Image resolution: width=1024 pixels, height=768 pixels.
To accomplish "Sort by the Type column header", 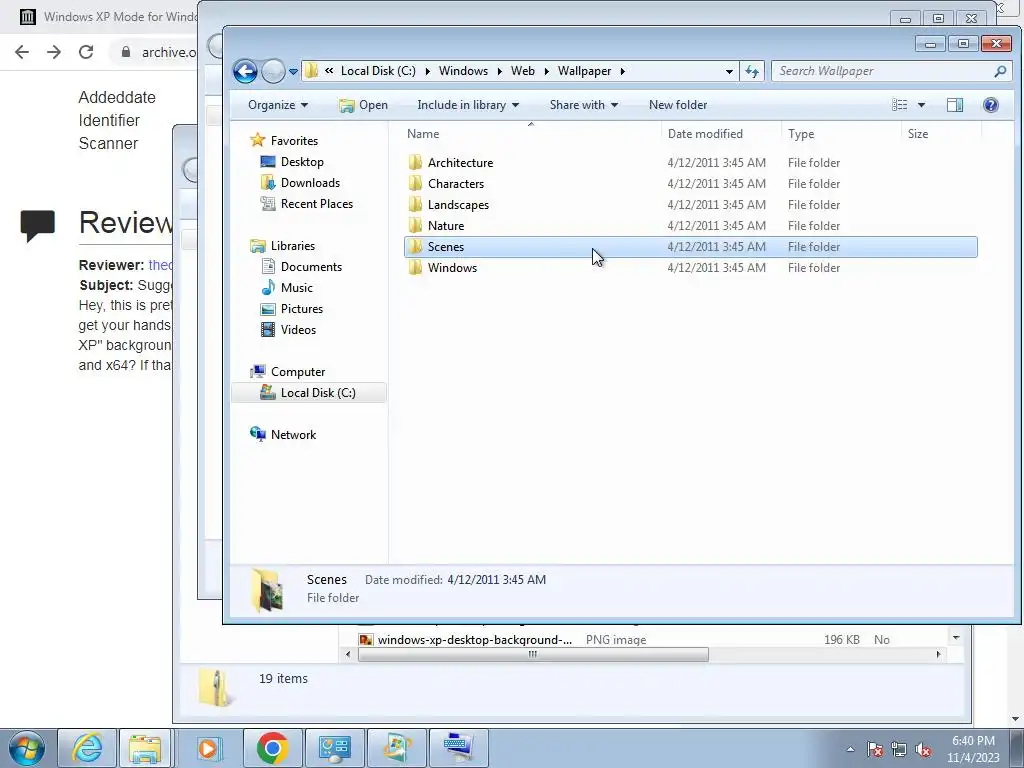I will tap(841, 134).
